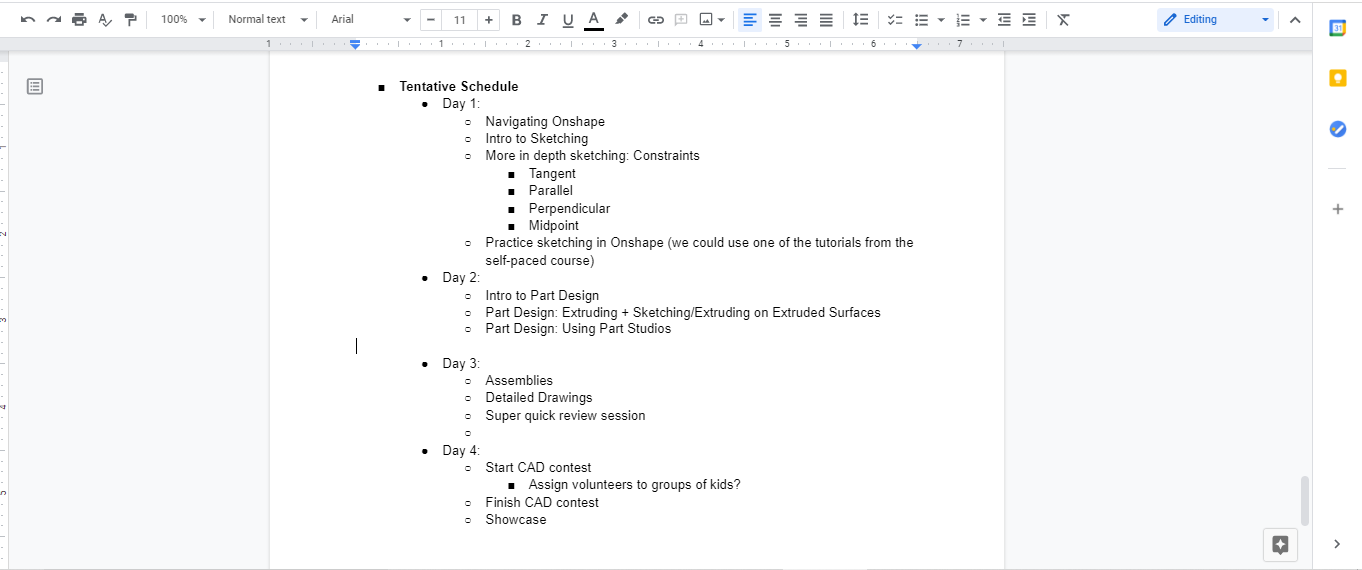Redo the last undone action
1362x570 pixels.
[54, 19]
